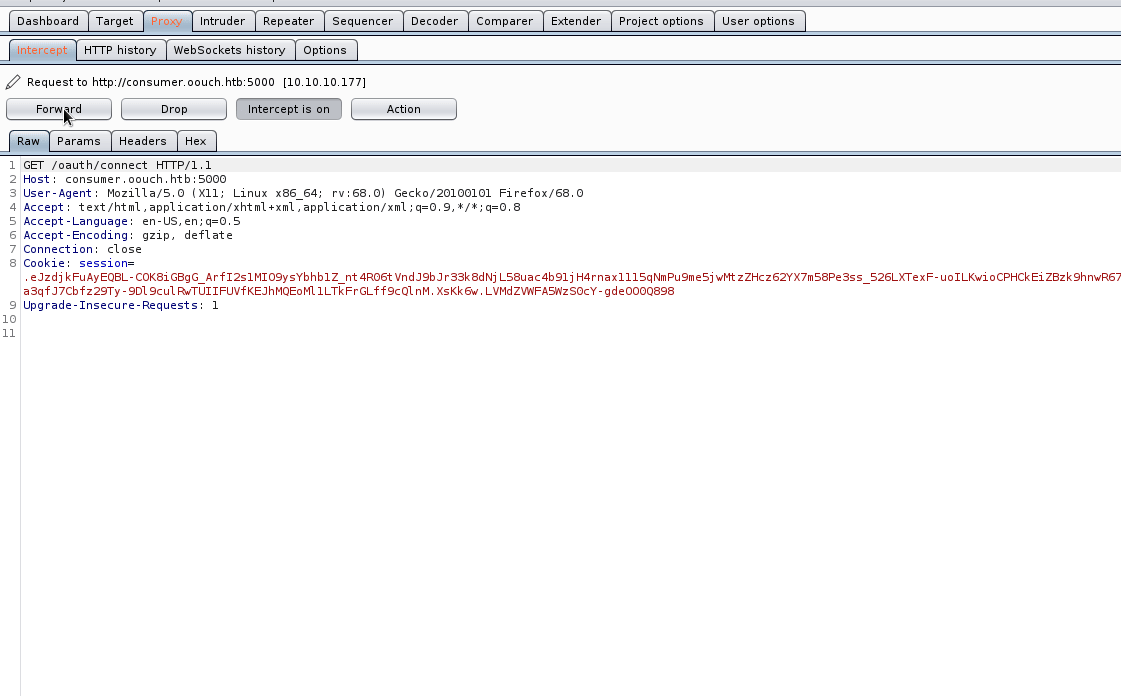Open the Project options tab
This screenshot has width=1121, height=696.
(x=661, y=21)
